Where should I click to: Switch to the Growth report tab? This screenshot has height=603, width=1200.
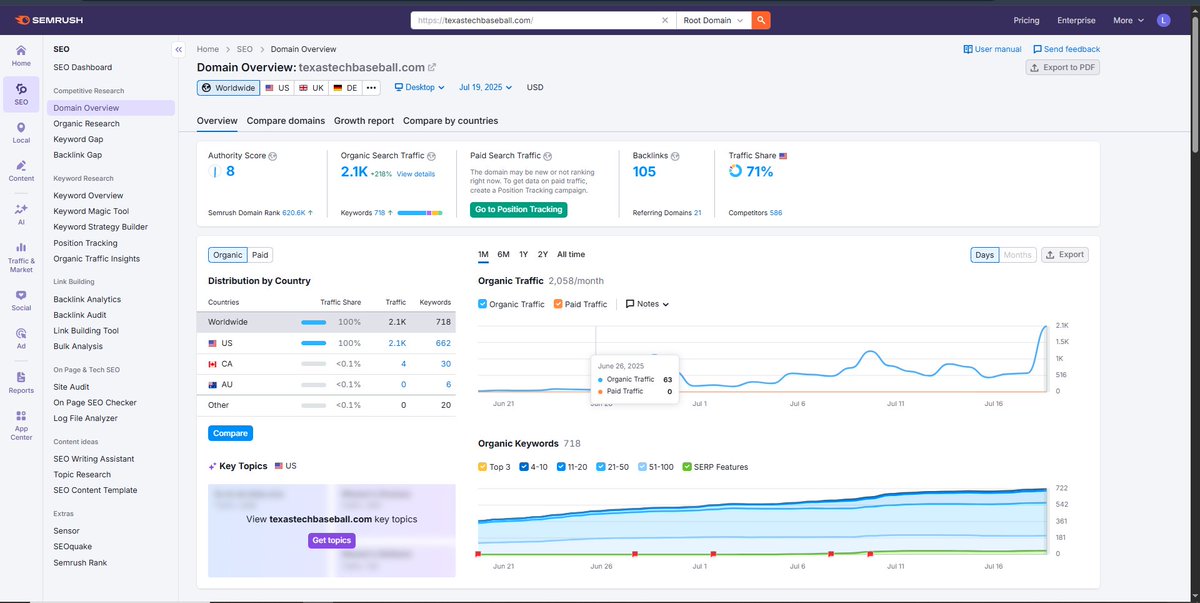tap(364, 121)
